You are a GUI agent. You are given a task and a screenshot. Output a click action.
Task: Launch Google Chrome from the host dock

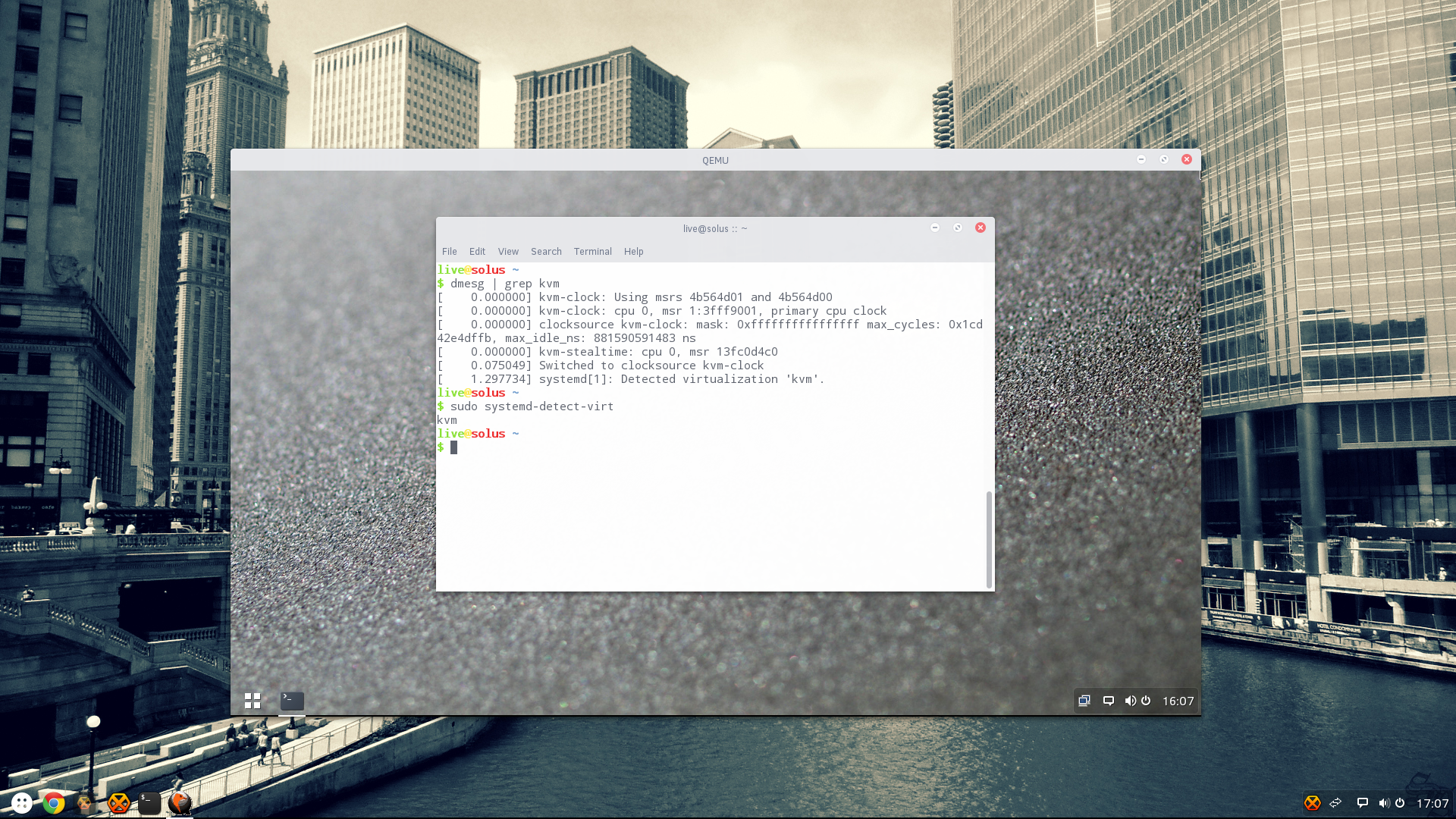(x=54, y=802)
